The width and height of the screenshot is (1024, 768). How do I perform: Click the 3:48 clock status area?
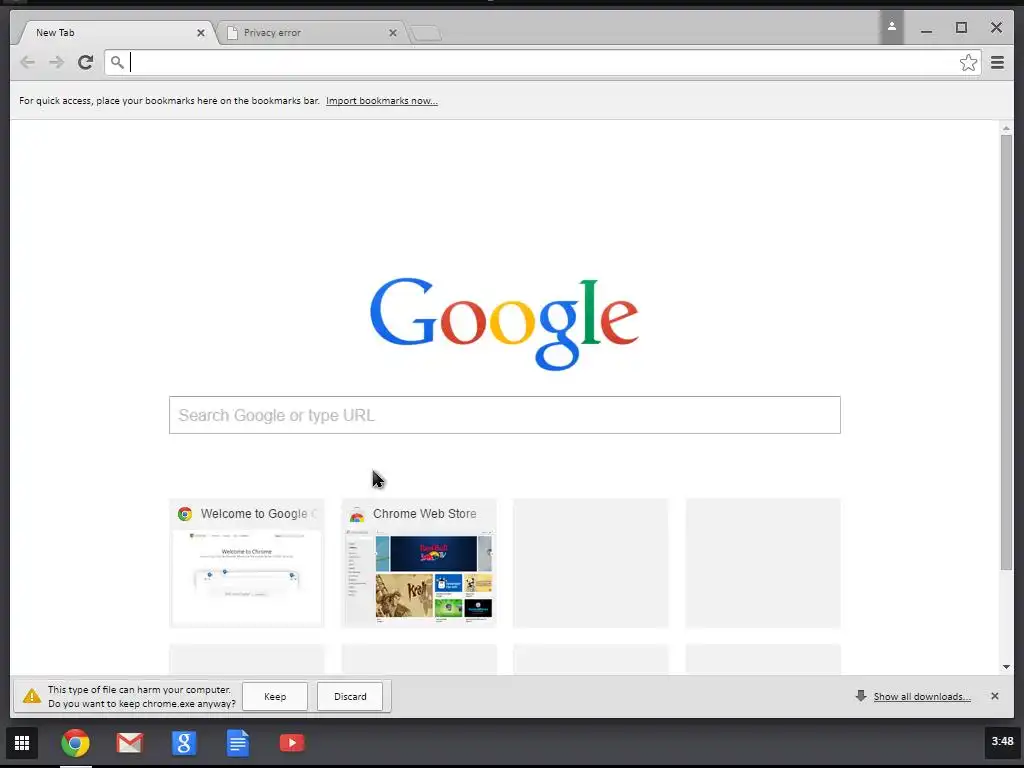1002,741
